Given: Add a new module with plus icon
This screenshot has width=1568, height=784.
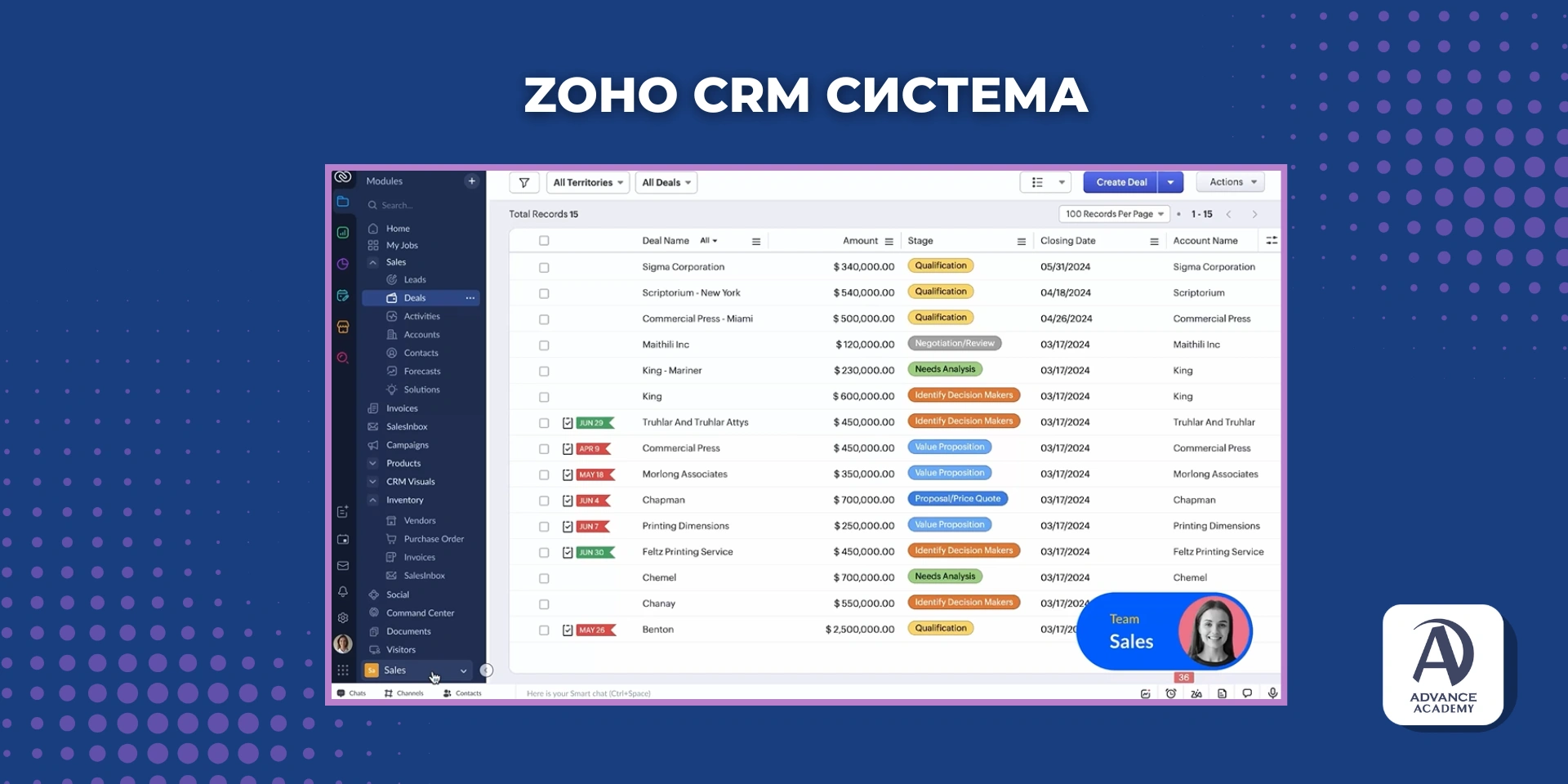Looking at the screenshot, I should [x=471, y=181].
